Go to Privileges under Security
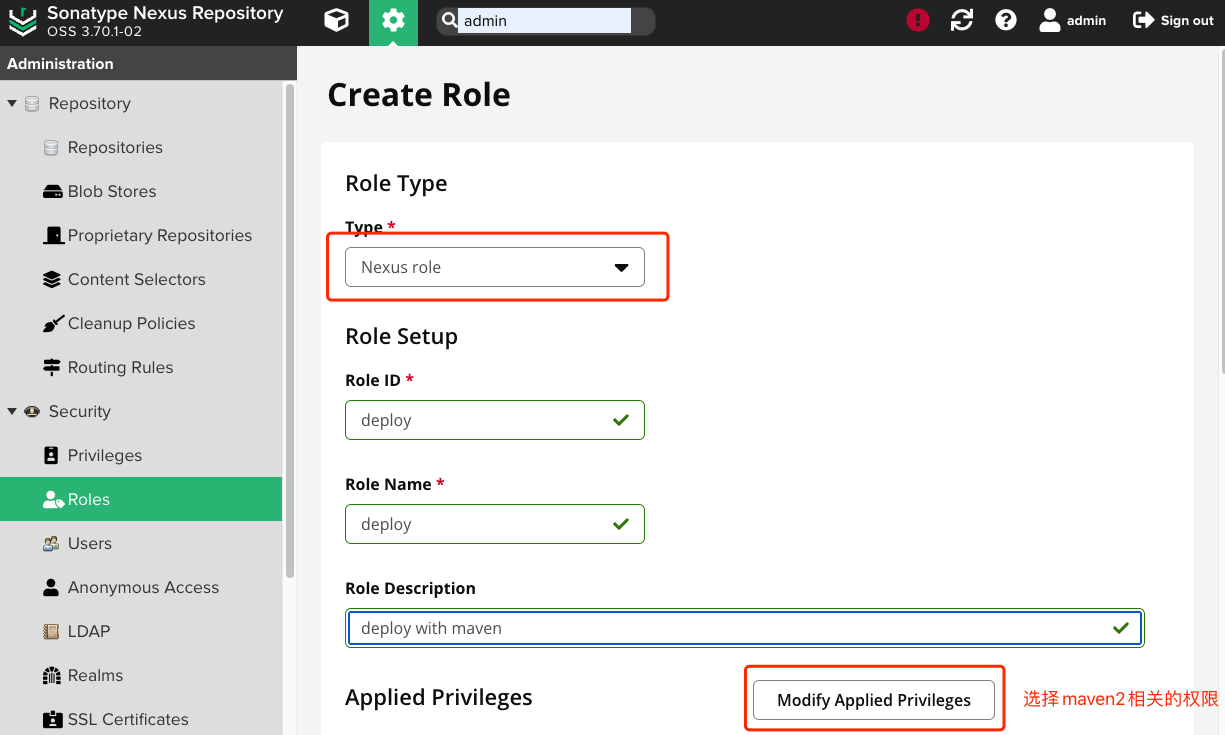This screenshot has width=1225, height=735. pos(105,456)
